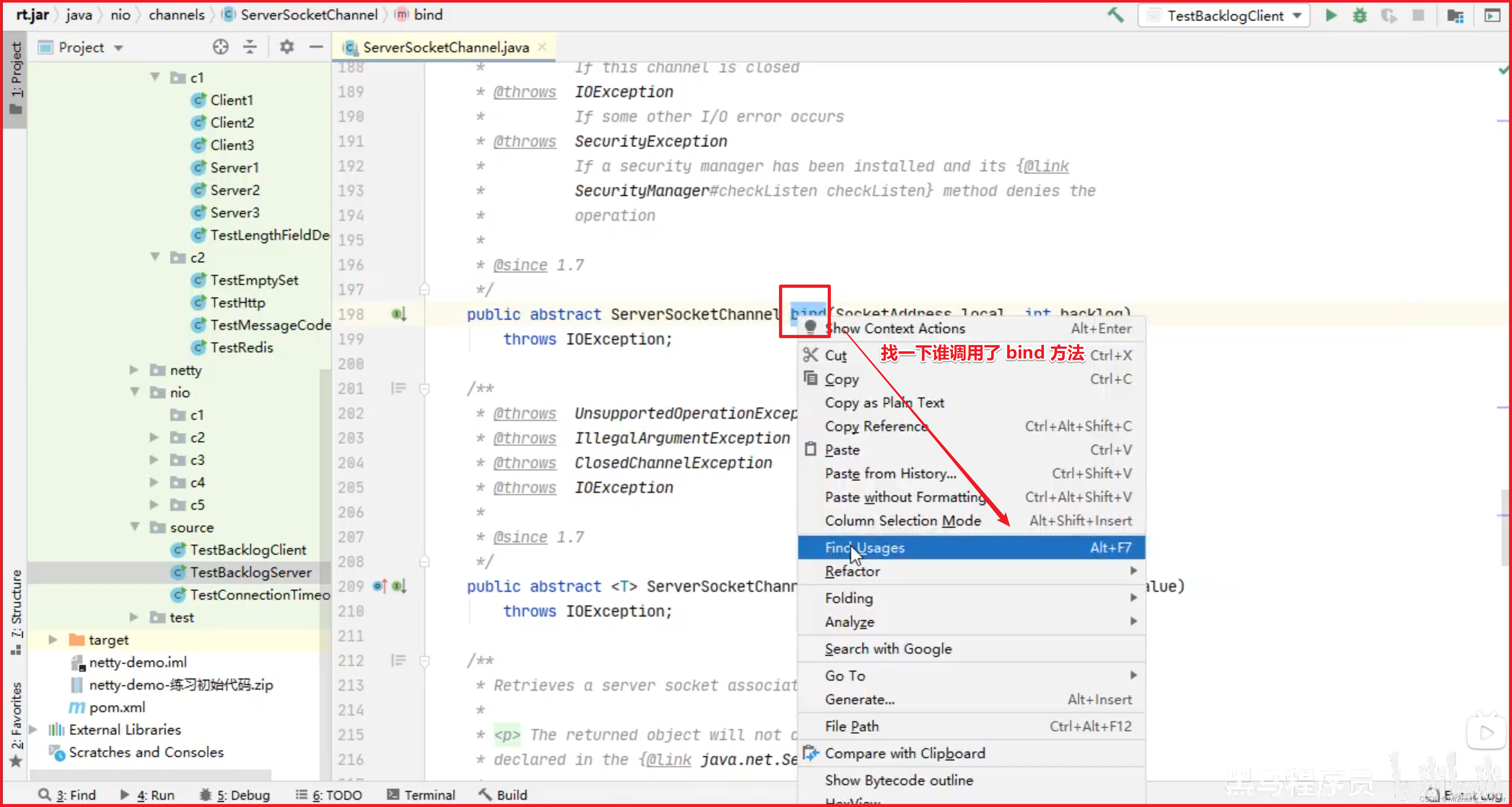Toggle the 4: Run tool window
This screenshot has width=1512, height=807.
coord(147,795)
